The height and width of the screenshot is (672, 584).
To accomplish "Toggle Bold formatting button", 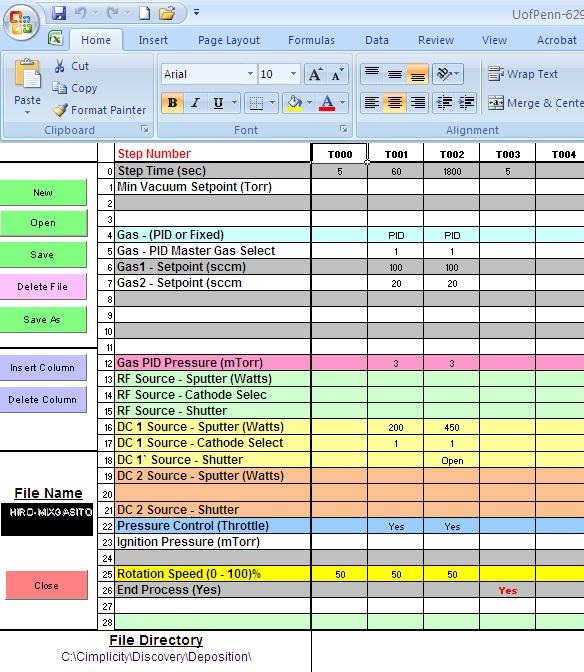I will click(x=173, y=103).
